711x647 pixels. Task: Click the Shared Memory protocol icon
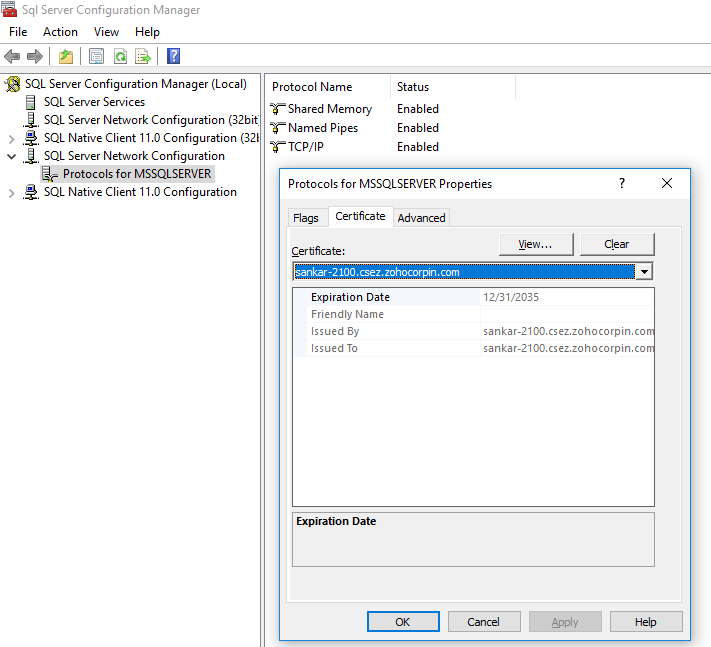pyautogui.click(x=278, y=109)
